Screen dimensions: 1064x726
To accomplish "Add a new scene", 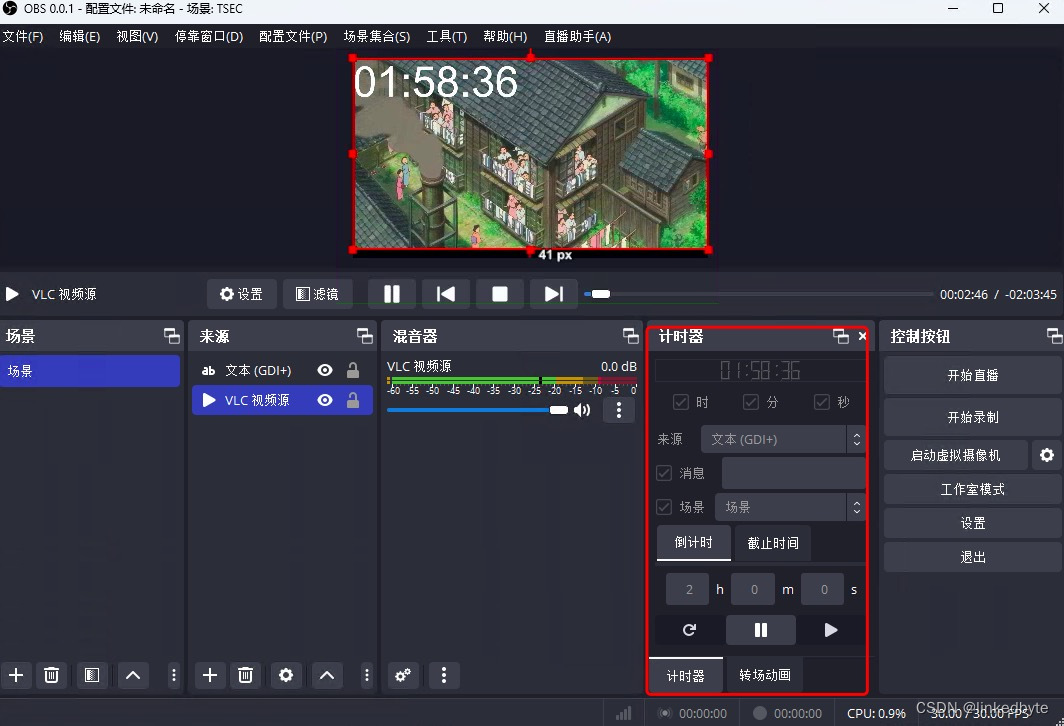I will pyautogui.click(x=16, y=675).
